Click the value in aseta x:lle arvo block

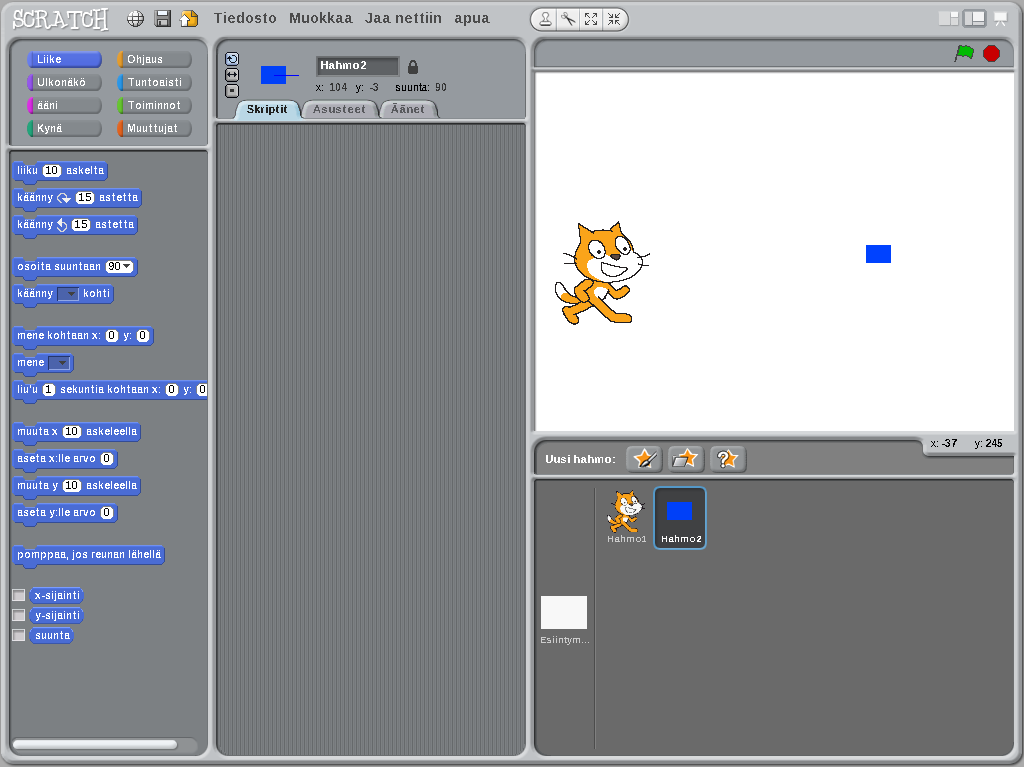pos(107,459)
